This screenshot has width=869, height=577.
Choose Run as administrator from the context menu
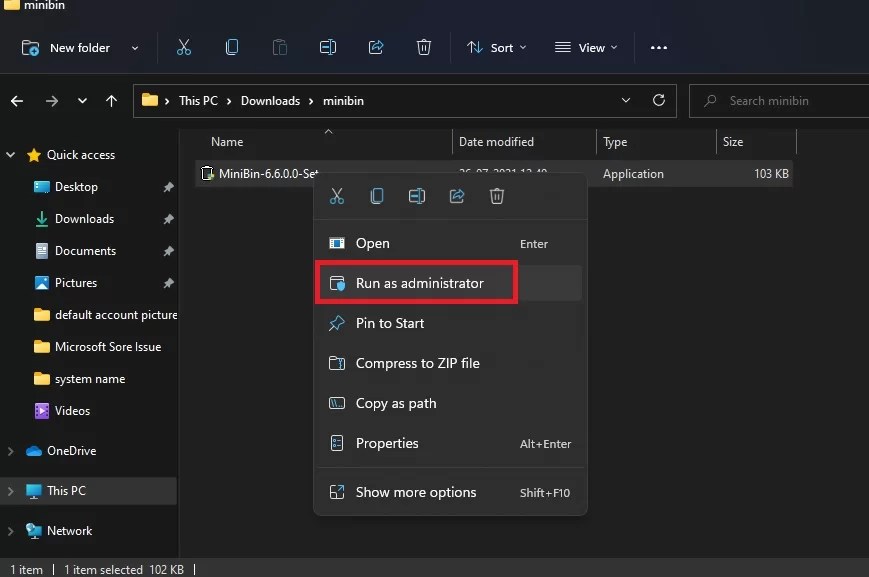416,283
